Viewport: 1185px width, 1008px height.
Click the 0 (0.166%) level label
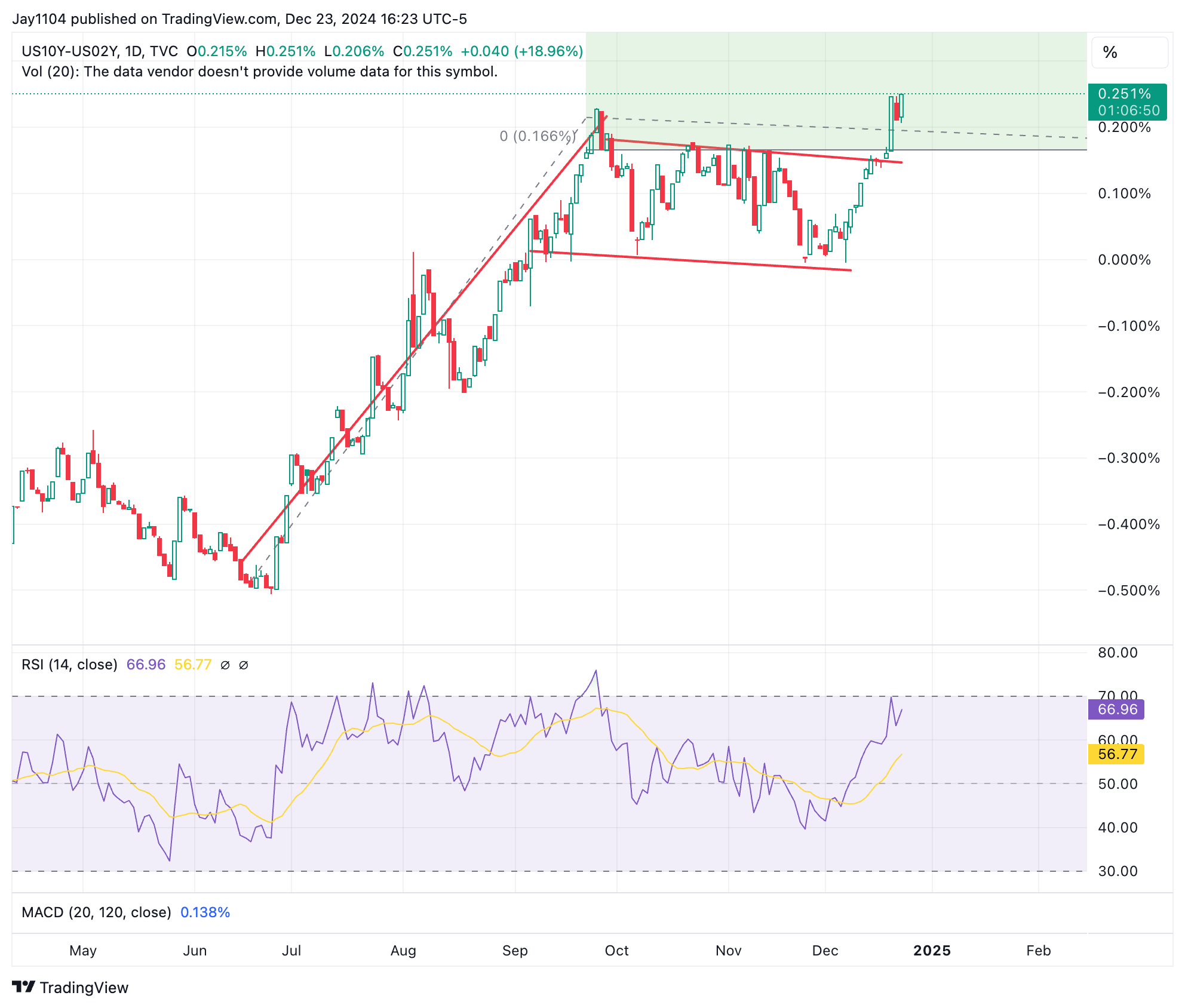pos(538,136)
